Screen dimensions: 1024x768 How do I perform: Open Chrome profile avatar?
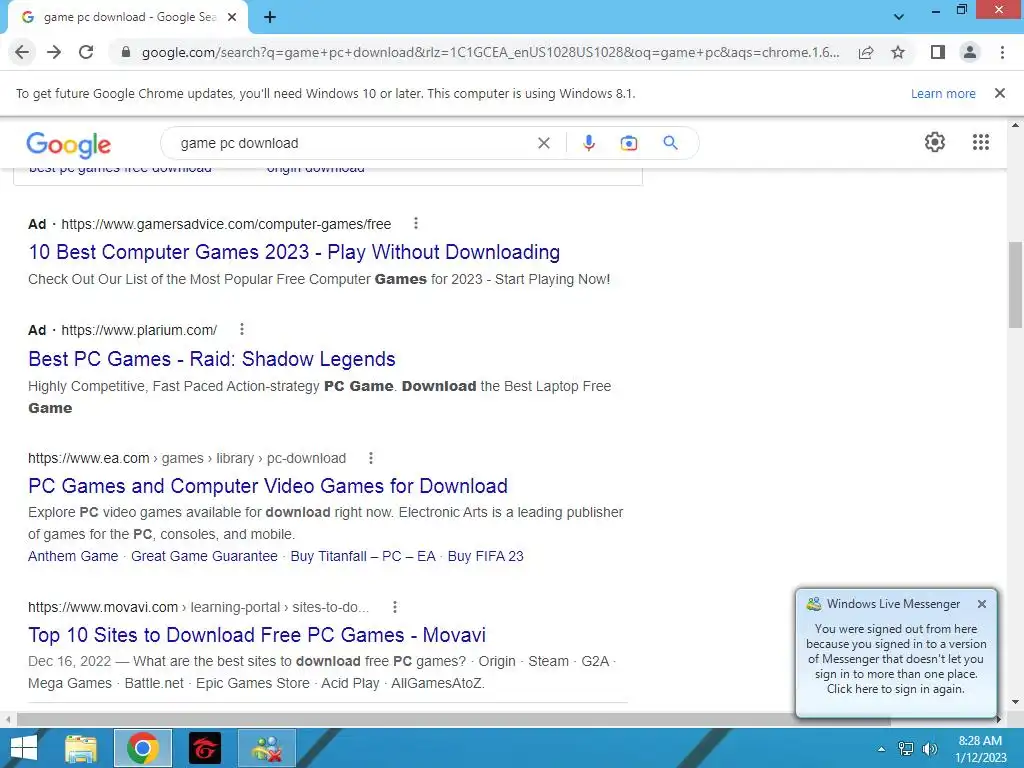[x=970, y=52]
